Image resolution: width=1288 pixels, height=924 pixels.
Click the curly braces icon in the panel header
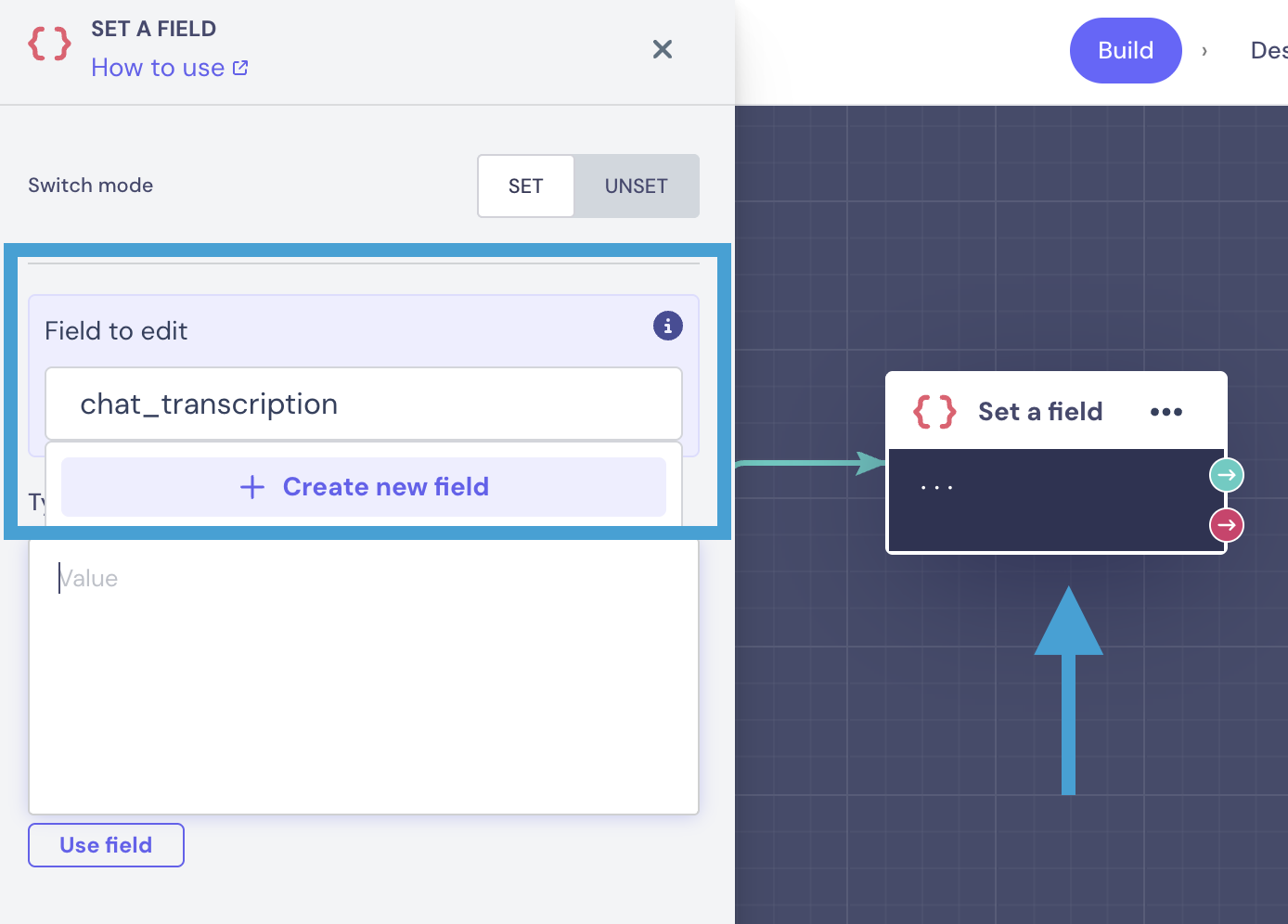point(49,44)
